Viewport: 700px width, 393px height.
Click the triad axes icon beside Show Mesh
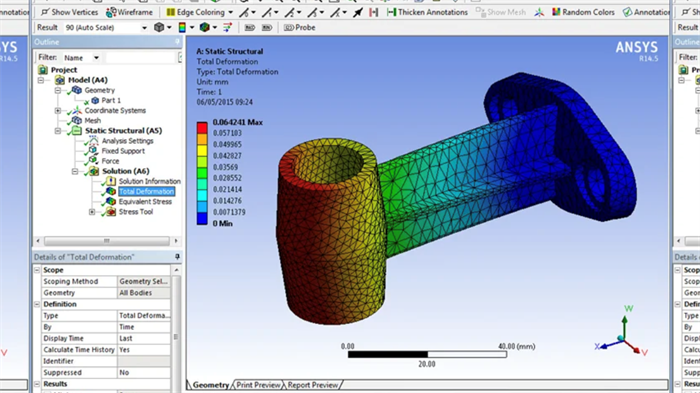[539, 12]
